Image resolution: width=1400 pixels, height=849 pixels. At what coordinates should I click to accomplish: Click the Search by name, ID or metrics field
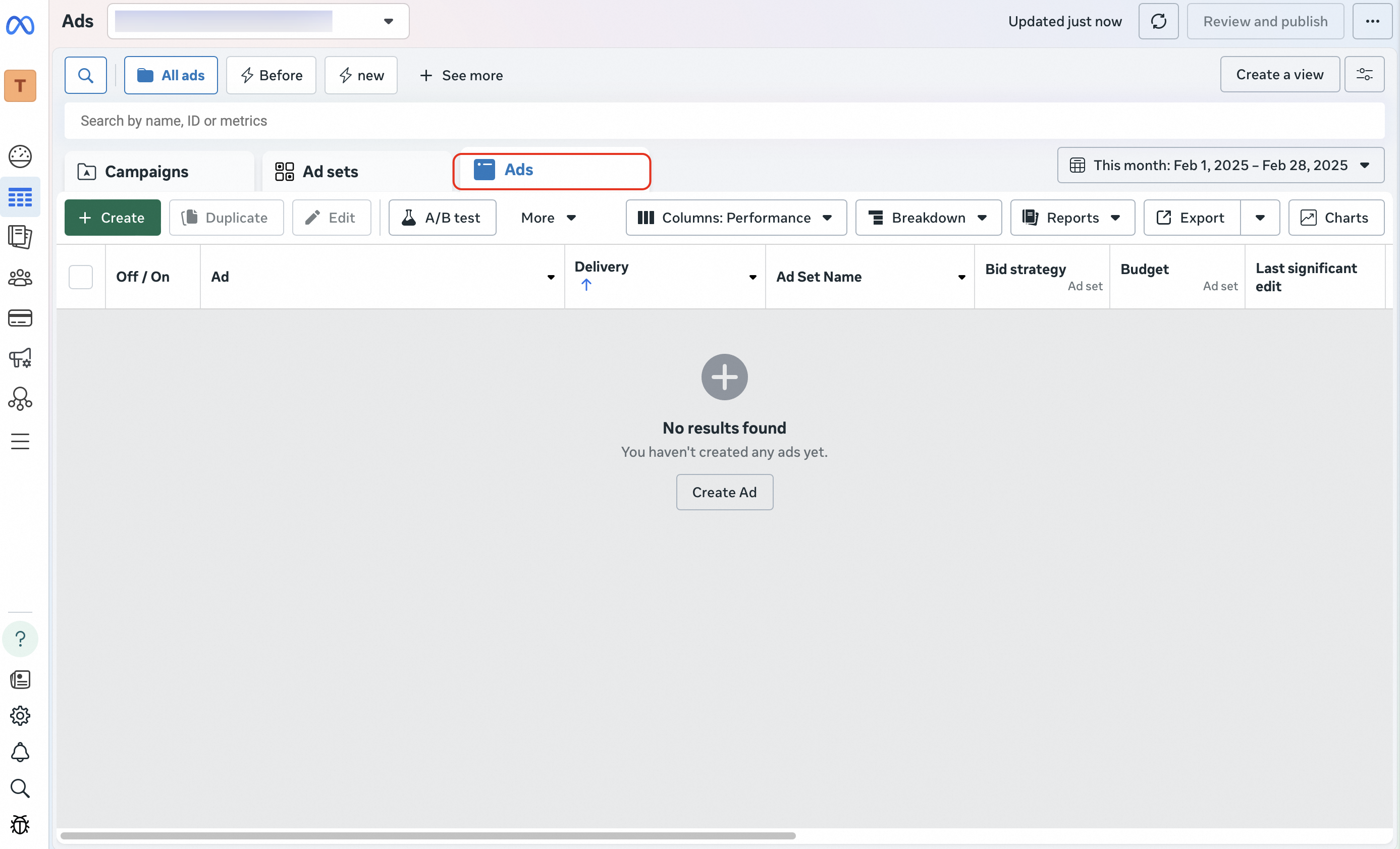tap(724, 121)
